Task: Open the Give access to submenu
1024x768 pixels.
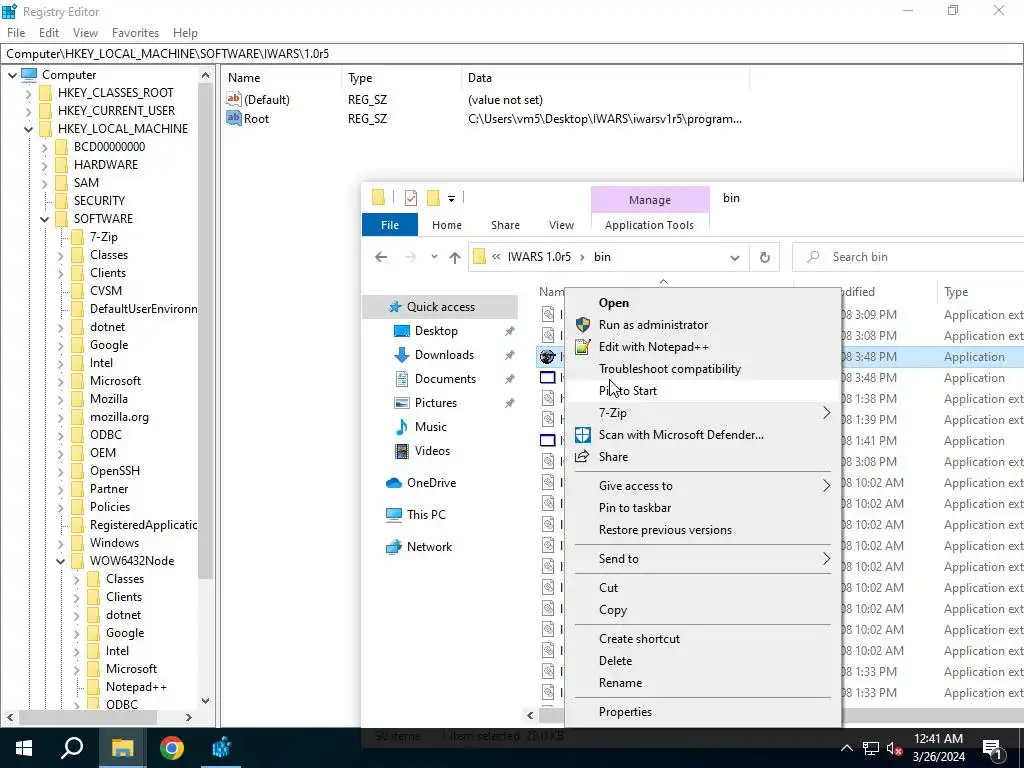Action: [703, 486]
